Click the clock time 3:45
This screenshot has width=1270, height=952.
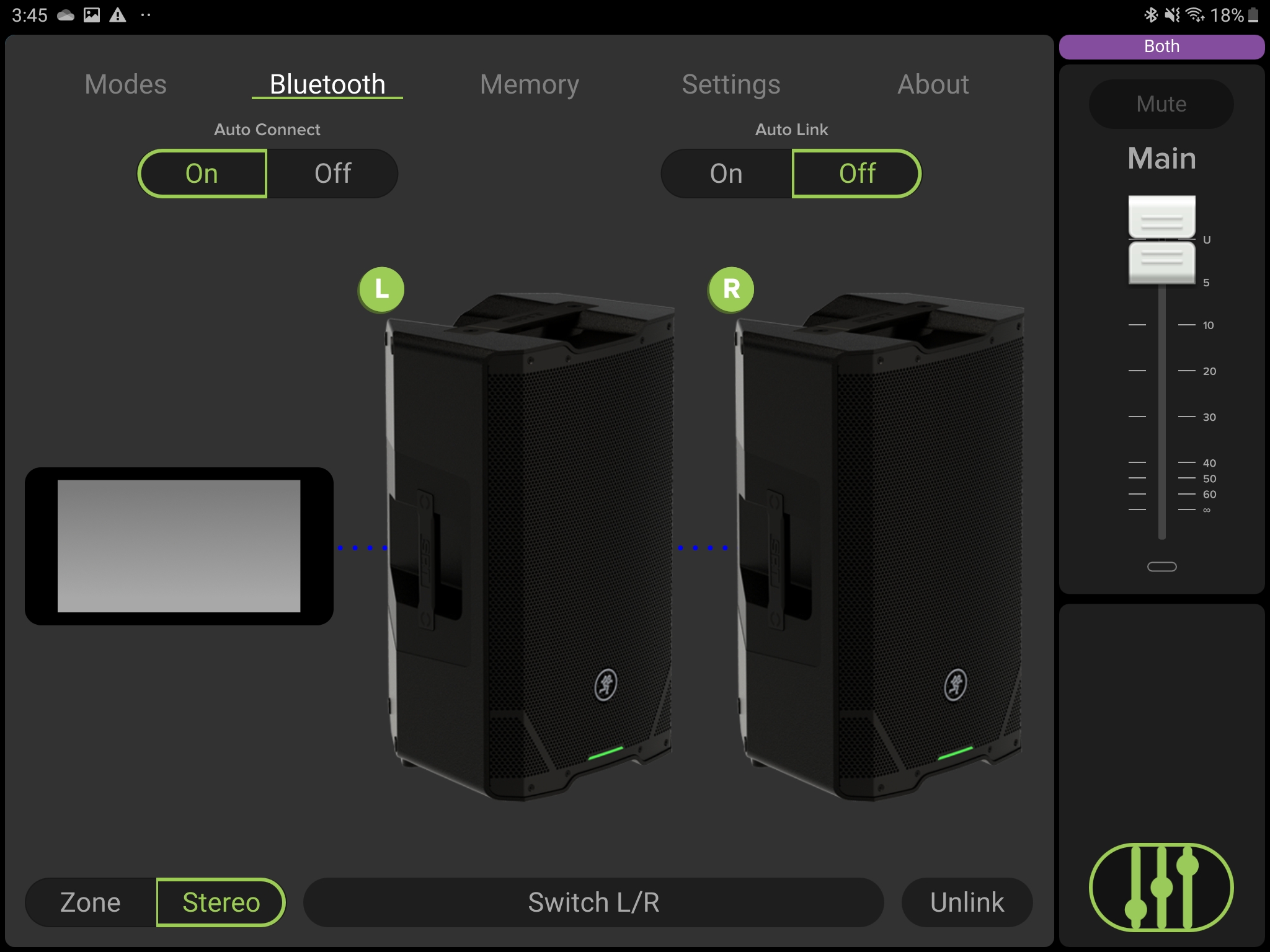point(30,15)
